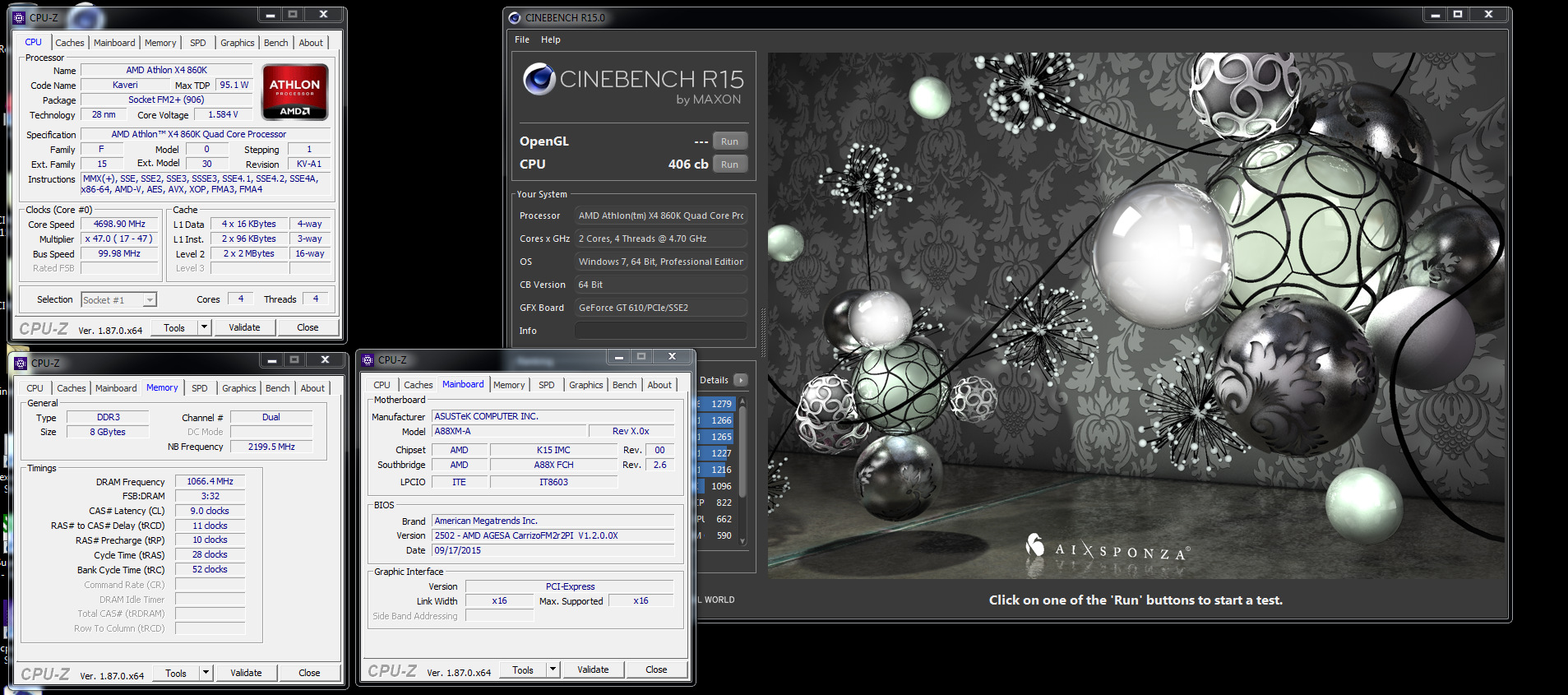Switch to SPD tab in top CPU-Z window
Image resolution: width=1568 pixels, height=695 pixels.
198,43
